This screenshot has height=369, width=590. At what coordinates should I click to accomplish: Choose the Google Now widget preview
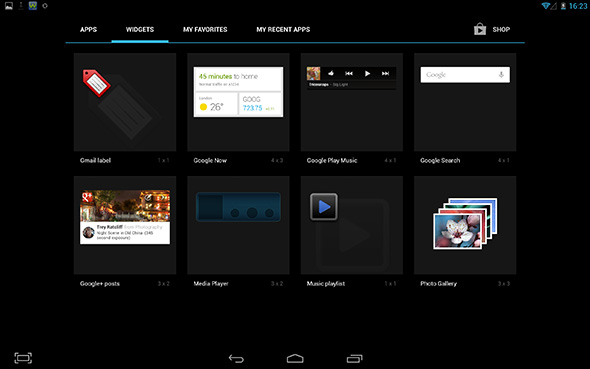(x=238, y=92)
